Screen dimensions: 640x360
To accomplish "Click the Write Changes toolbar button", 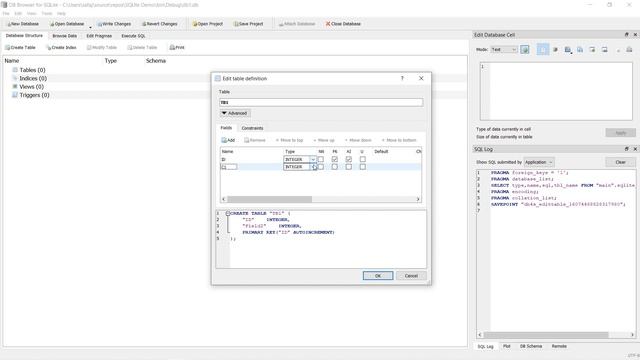I will 114,24.
